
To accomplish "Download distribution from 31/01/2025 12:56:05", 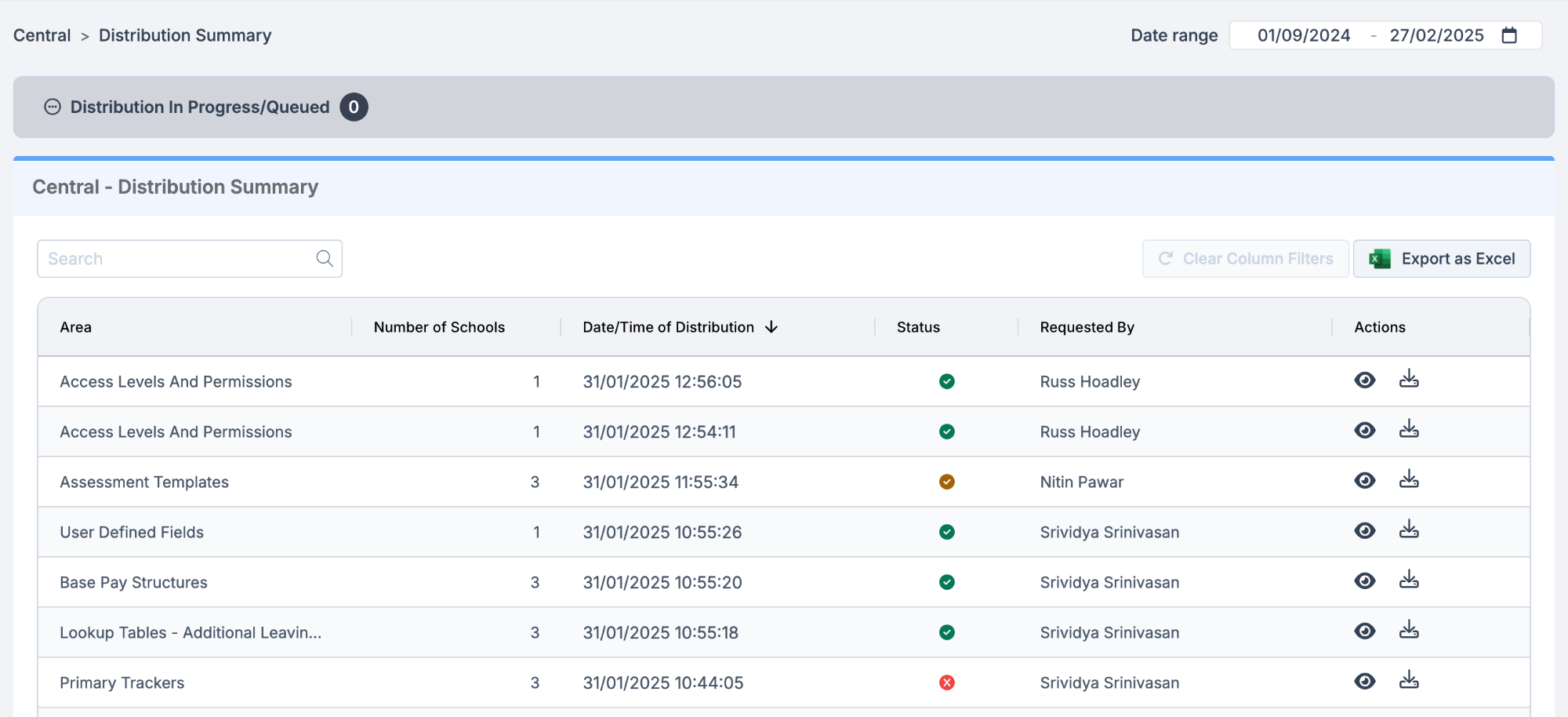I will 1409,380.
